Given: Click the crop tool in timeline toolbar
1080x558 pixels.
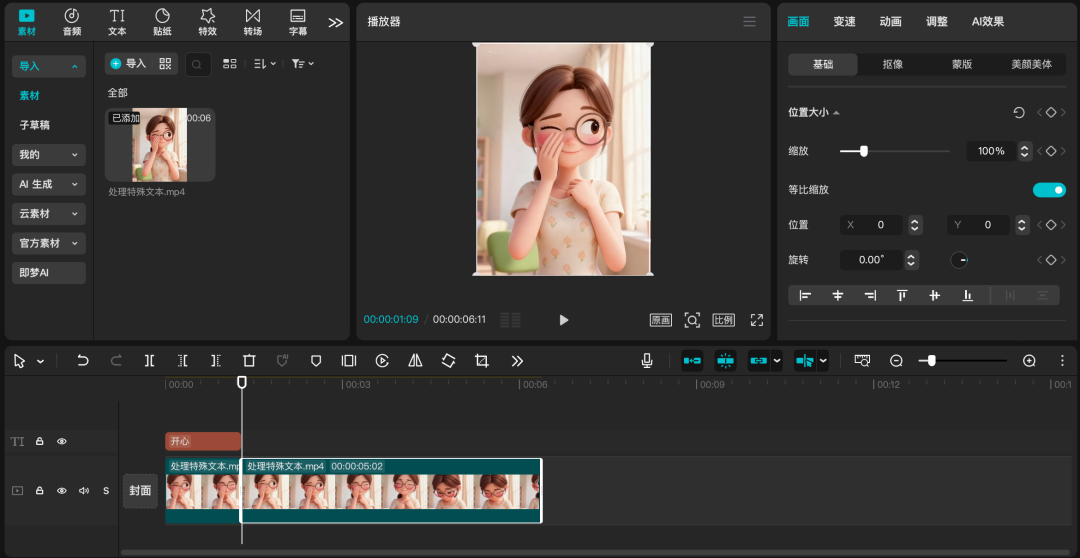Looking at the screenshot, I should [482, 361].
